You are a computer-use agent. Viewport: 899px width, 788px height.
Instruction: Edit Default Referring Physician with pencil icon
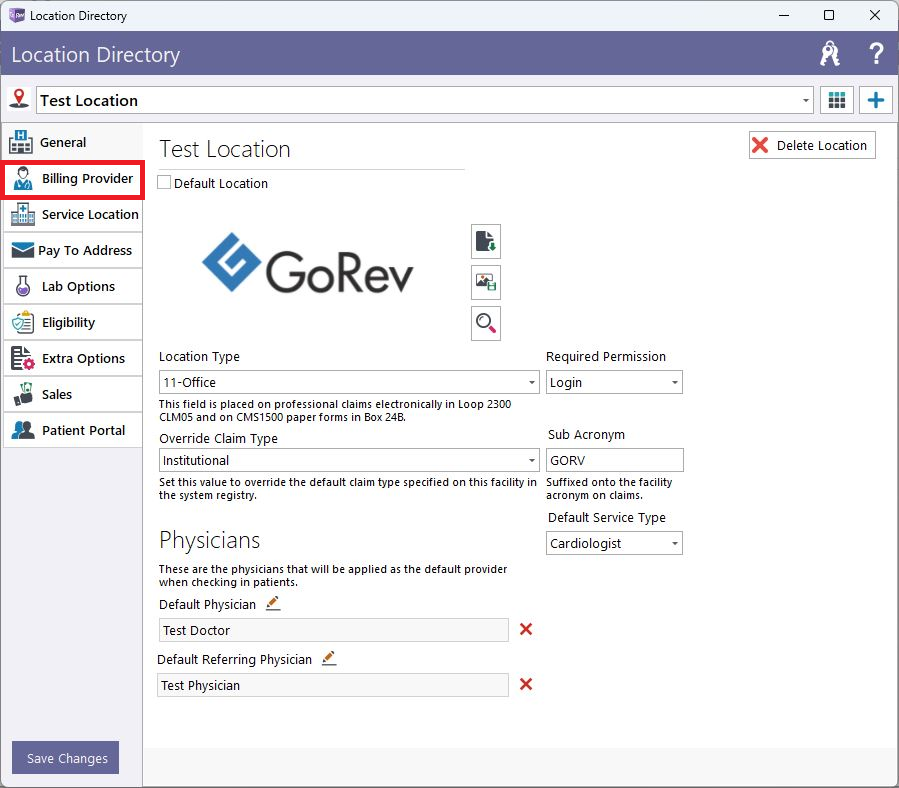click(329, 658)
